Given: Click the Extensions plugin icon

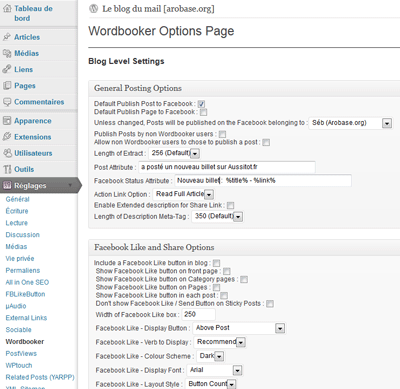Looking at the screenshot, I should (x=7, y=137).
